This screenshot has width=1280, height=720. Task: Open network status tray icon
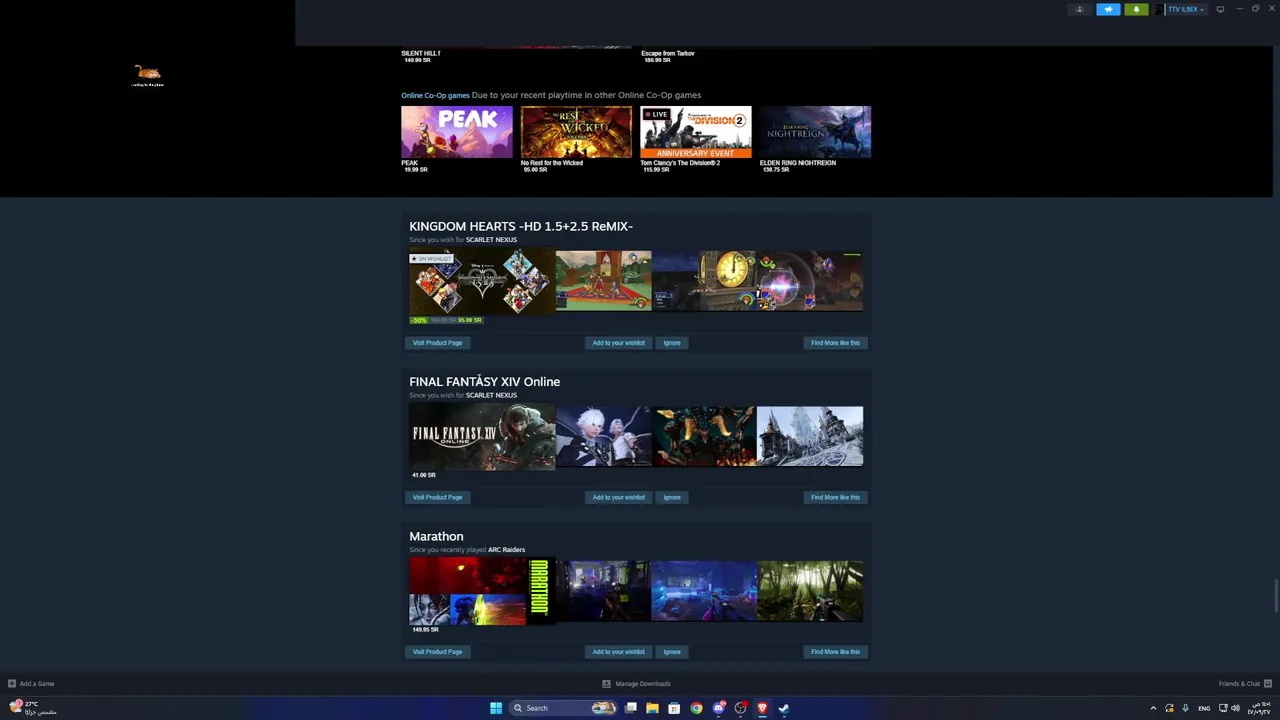click(x=1222, y=708)
